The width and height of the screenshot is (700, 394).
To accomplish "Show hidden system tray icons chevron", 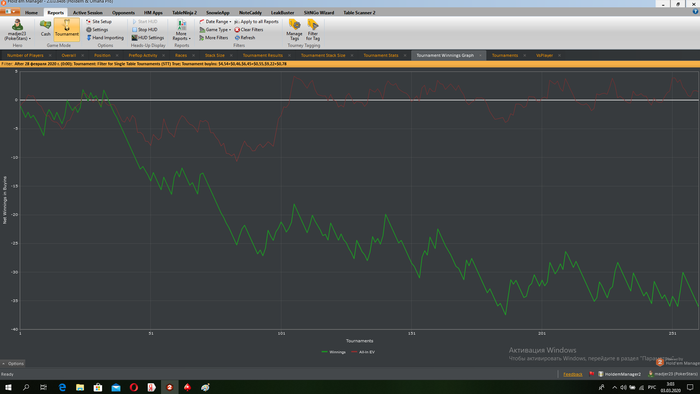I will coord(615,387).
